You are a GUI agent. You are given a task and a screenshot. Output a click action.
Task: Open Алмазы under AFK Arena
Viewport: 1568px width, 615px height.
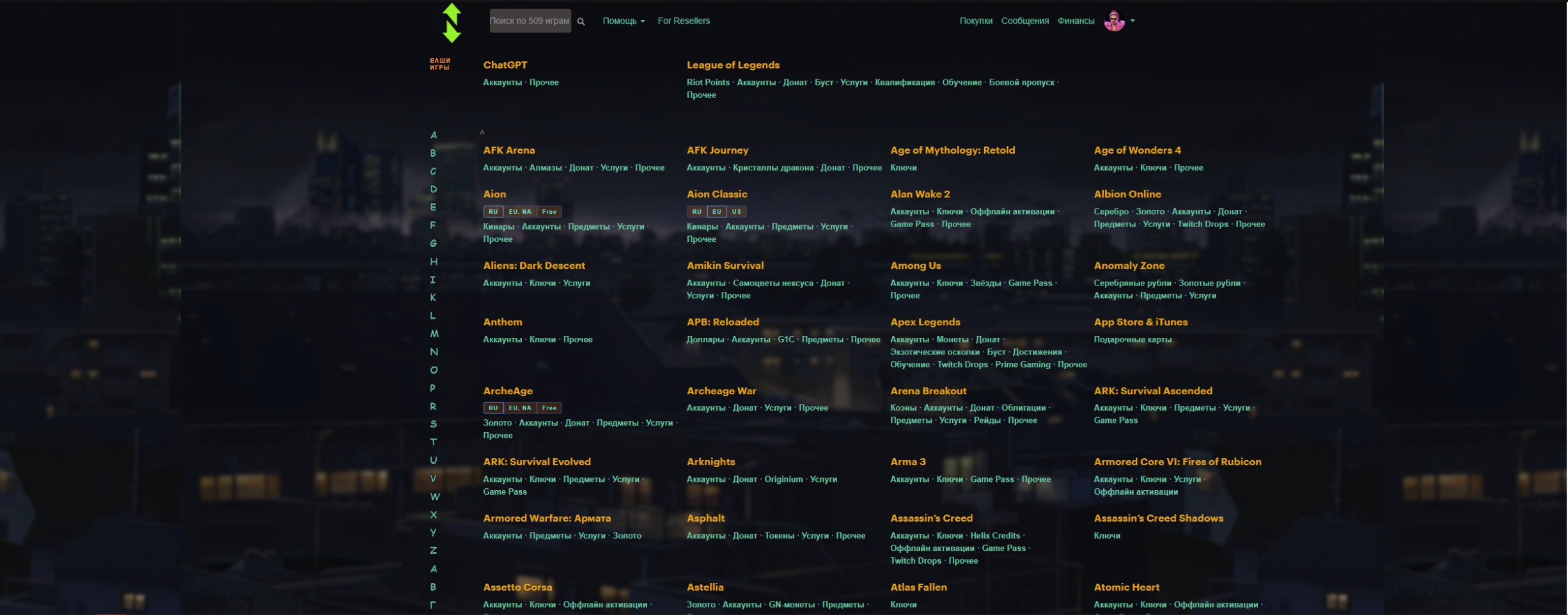click(545, 168)
